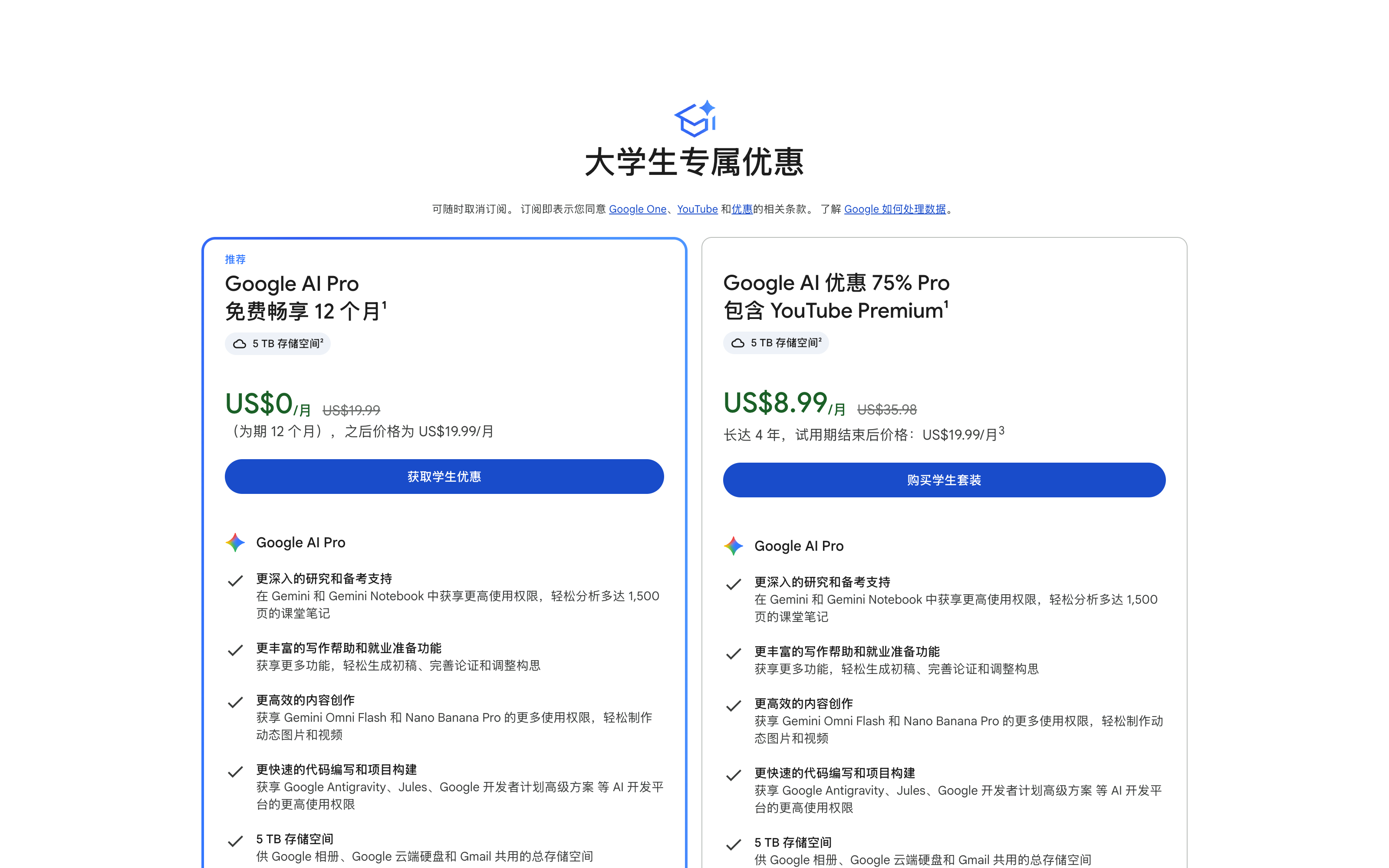
Task: Click checkmark beside left plan's 更丰富的写作帮助和就业准备功能
Action: tap(235, 651)
